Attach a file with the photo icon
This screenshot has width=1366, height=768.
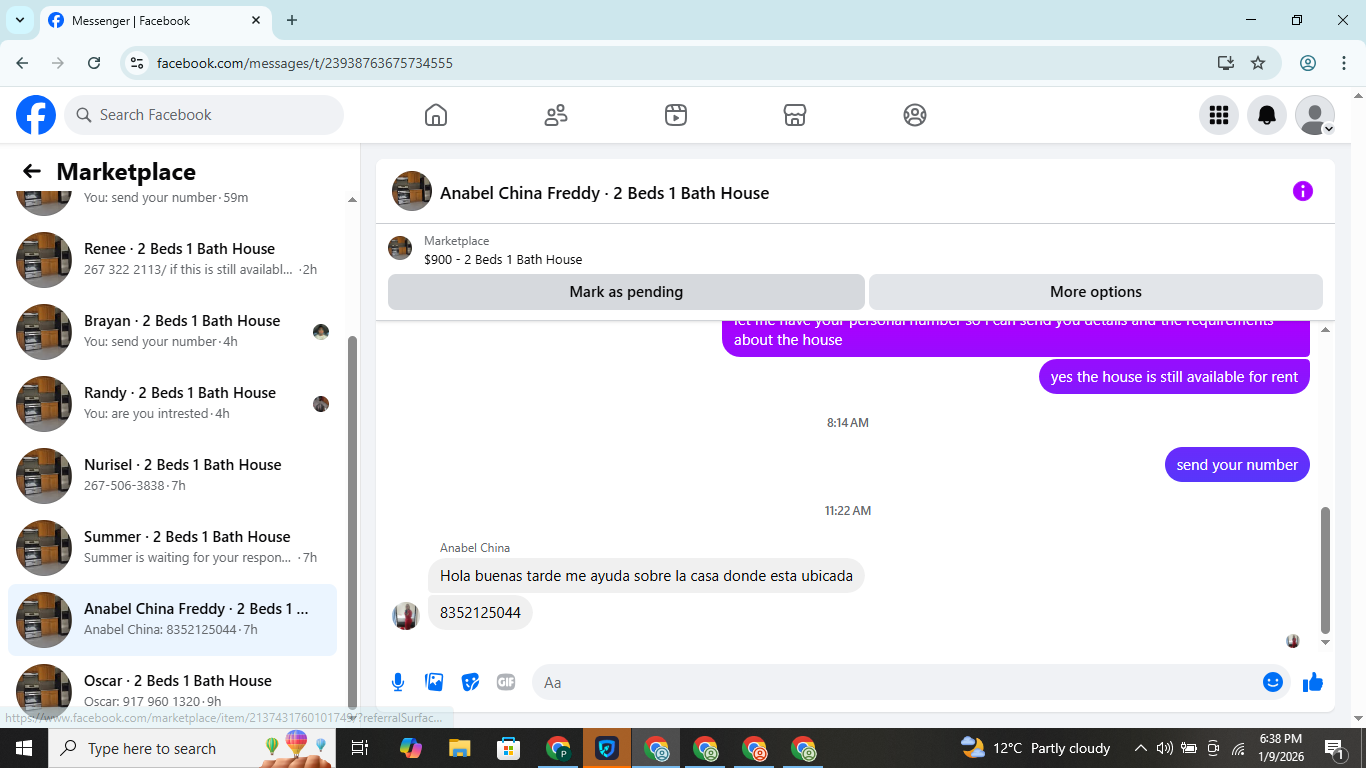click(434, 682)
